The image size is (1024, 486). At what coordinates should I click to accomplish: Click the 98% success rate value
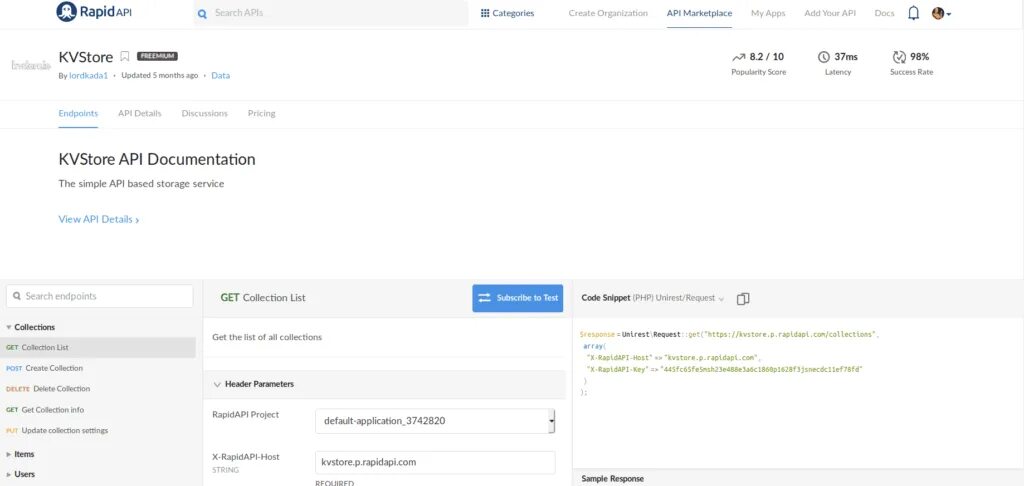(x=920, y=57)
